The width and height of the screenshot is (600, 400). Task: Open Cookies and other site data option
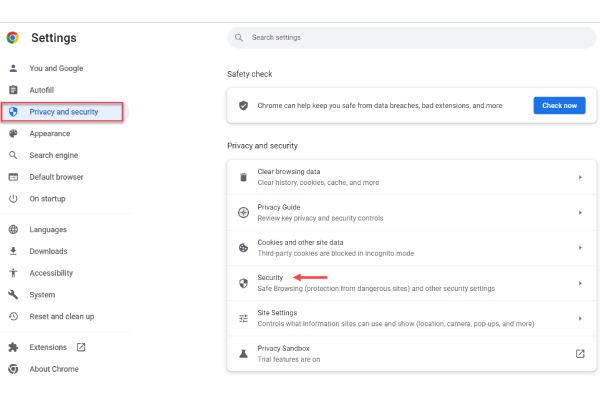(411, 248)
